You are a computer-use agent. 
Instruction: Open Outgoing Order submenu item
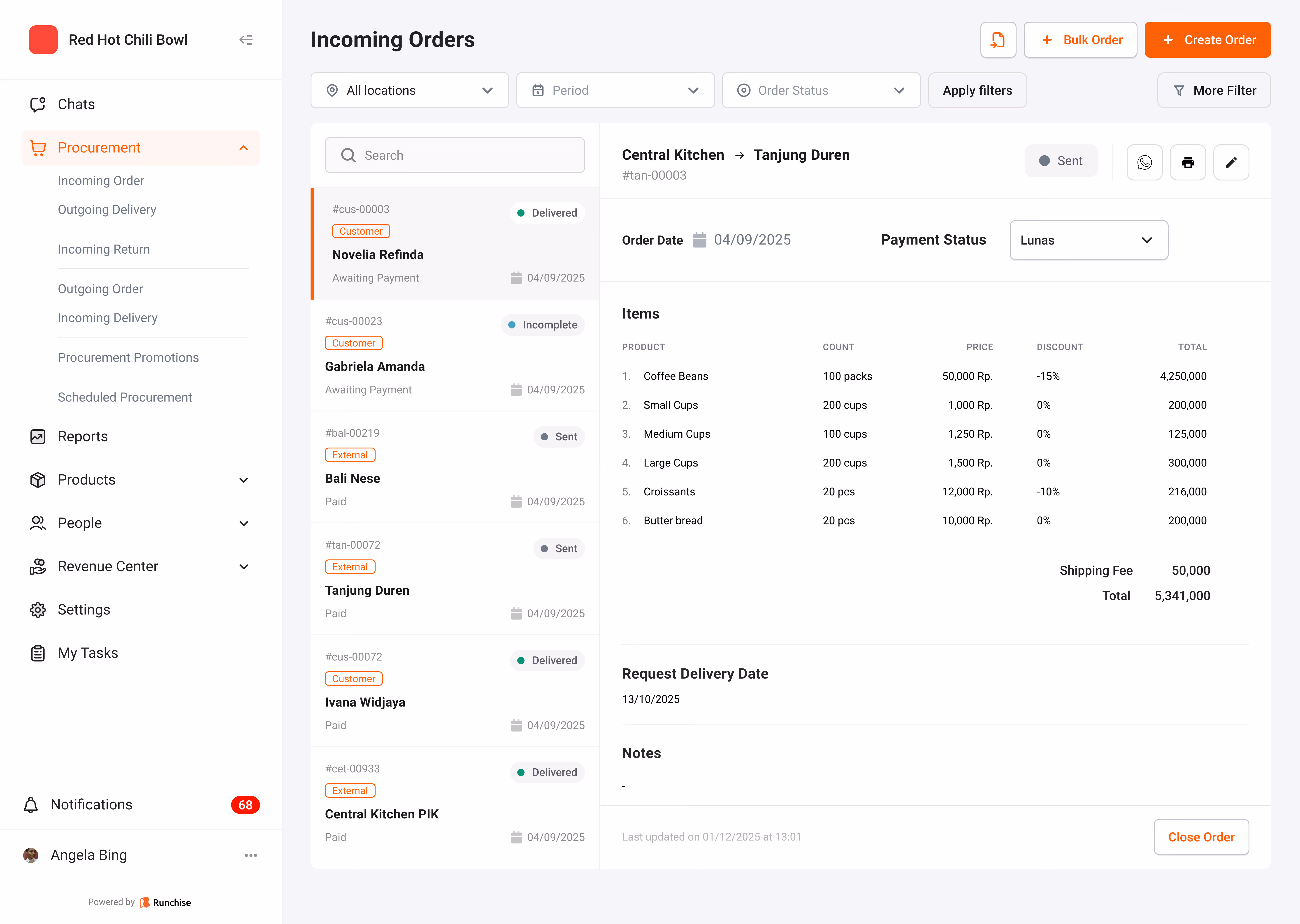(100, 289)
